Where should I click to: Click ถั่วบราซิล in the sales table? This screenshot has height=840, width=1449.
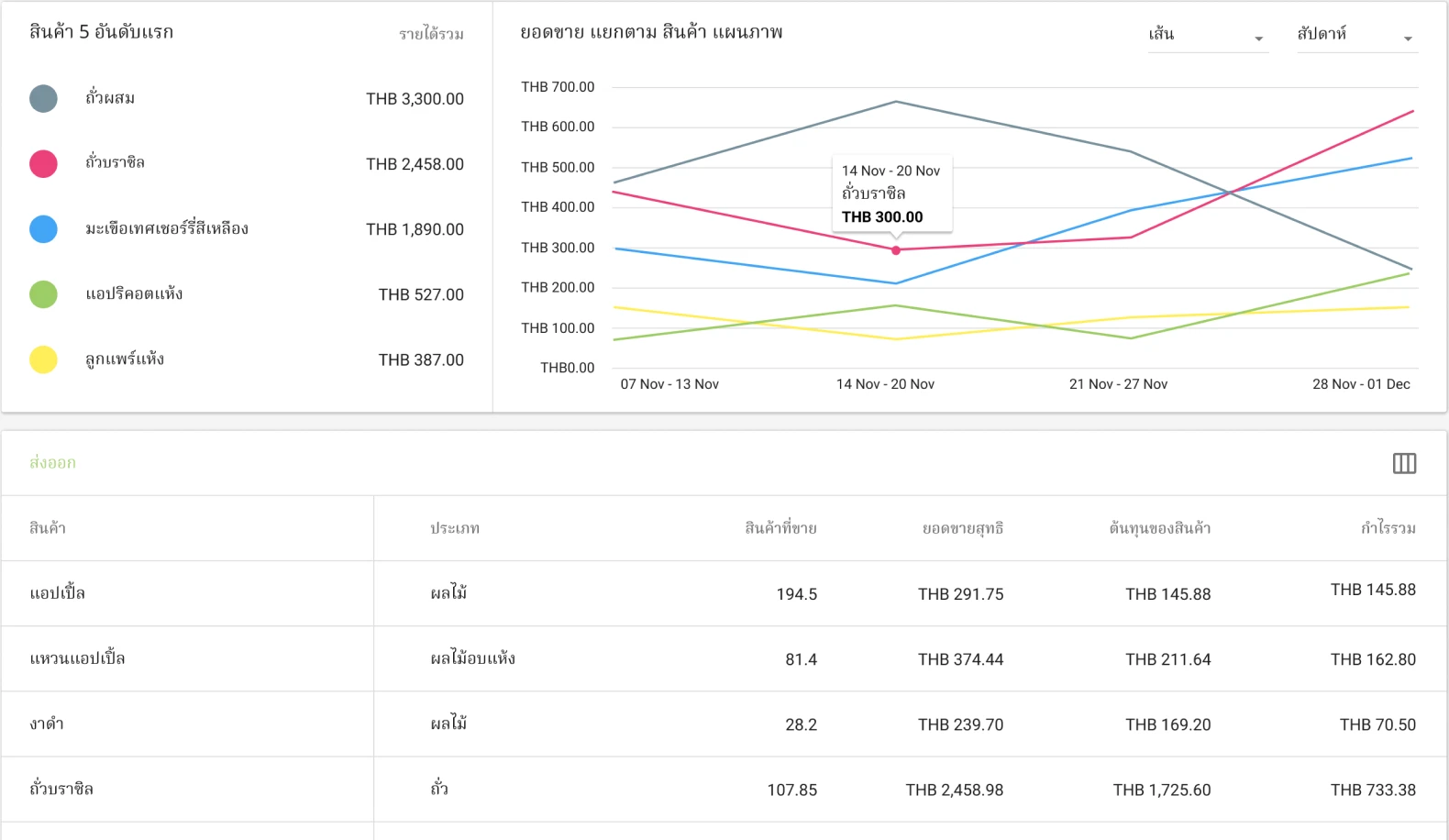(x=61, y=789)
